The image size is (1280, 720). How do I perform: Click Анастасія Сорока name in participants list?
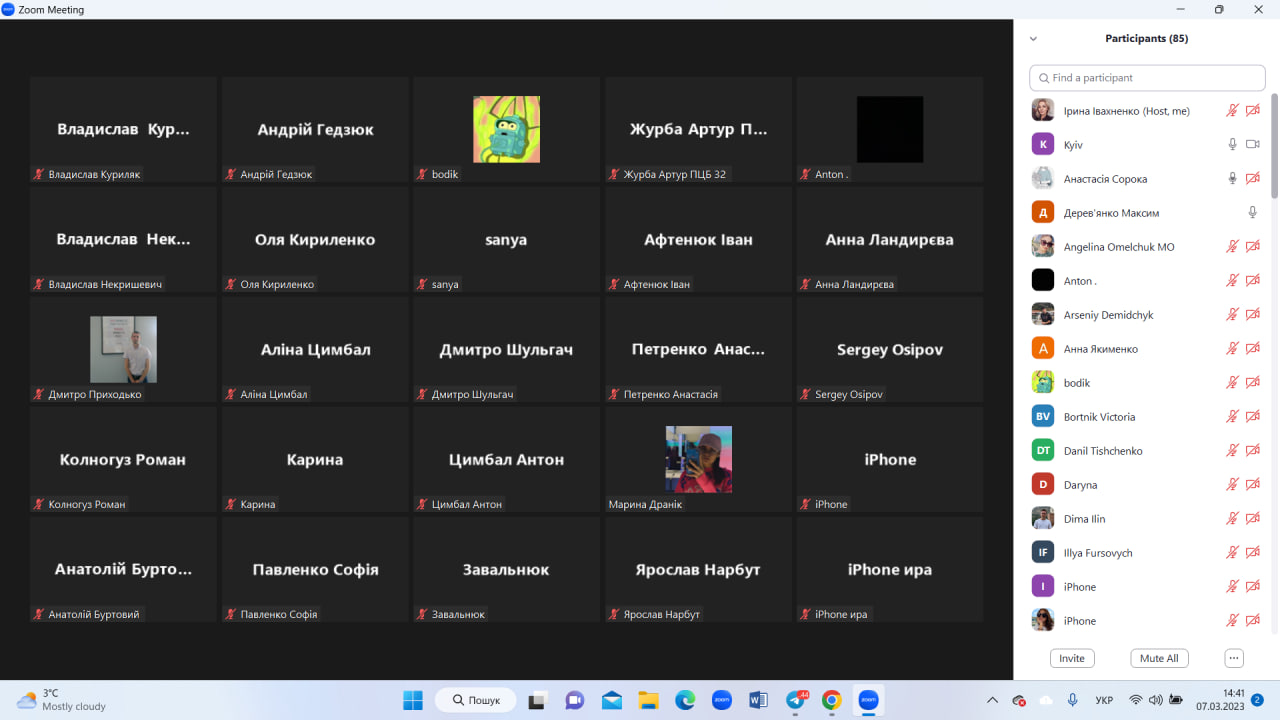1105,179
